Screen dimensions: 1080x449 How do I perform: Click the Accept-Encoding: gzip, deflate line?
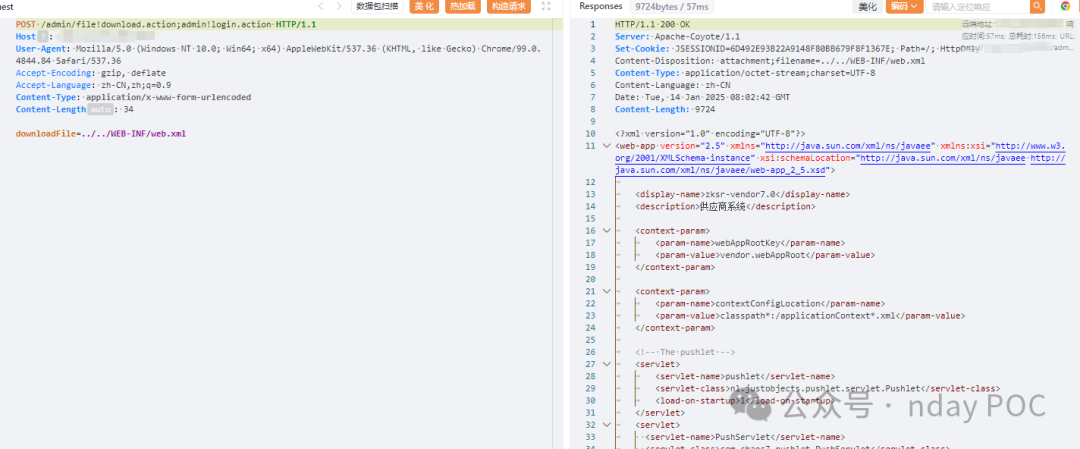coord(91,73)
